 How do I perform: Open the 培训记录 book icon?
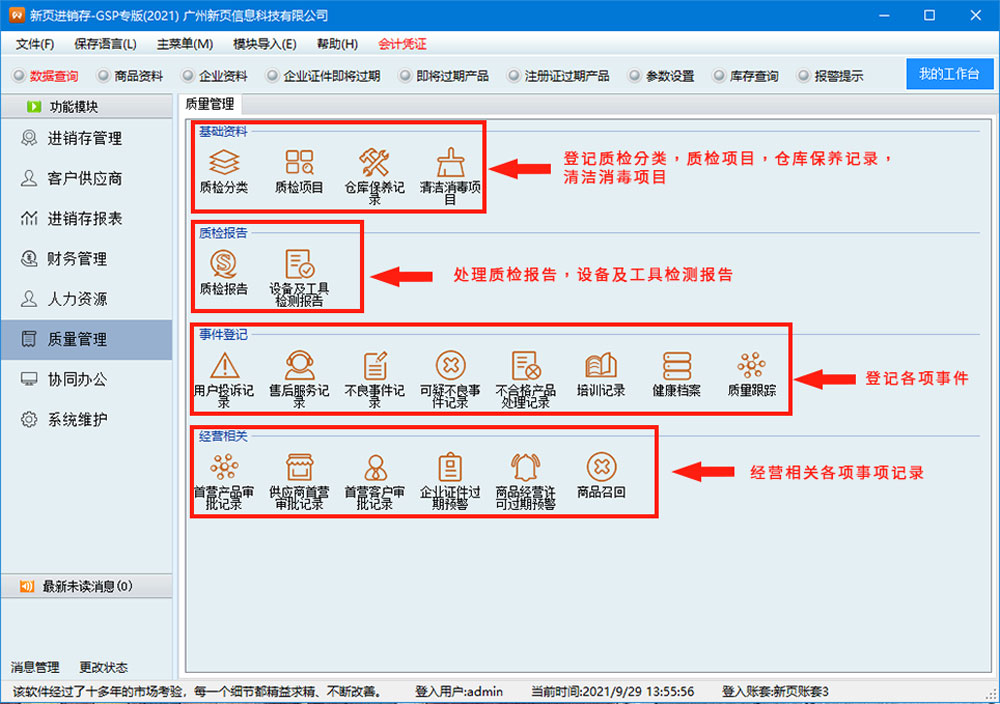(x=601, y=366)
